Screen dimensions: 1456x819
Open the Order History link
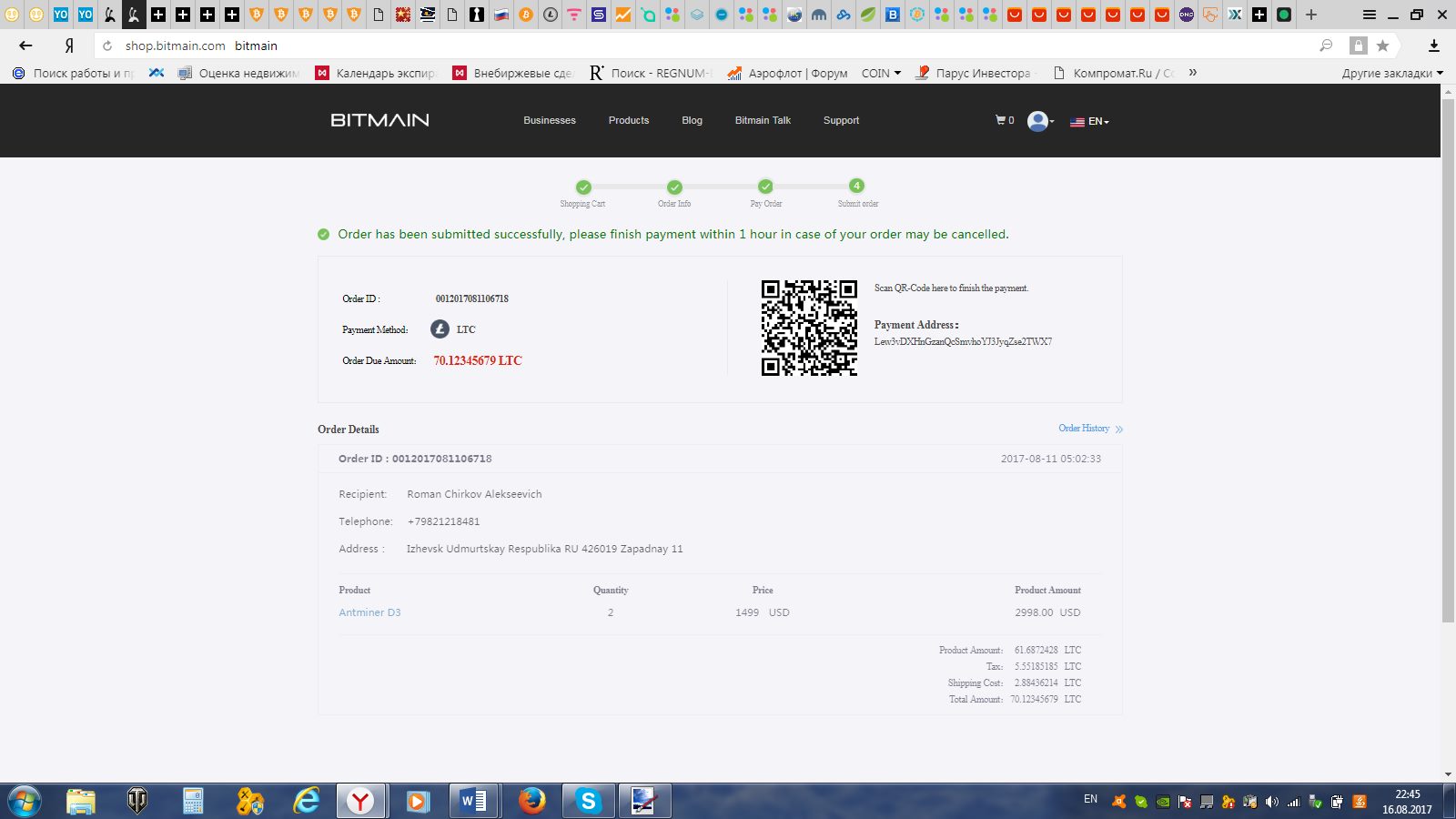1090,429
